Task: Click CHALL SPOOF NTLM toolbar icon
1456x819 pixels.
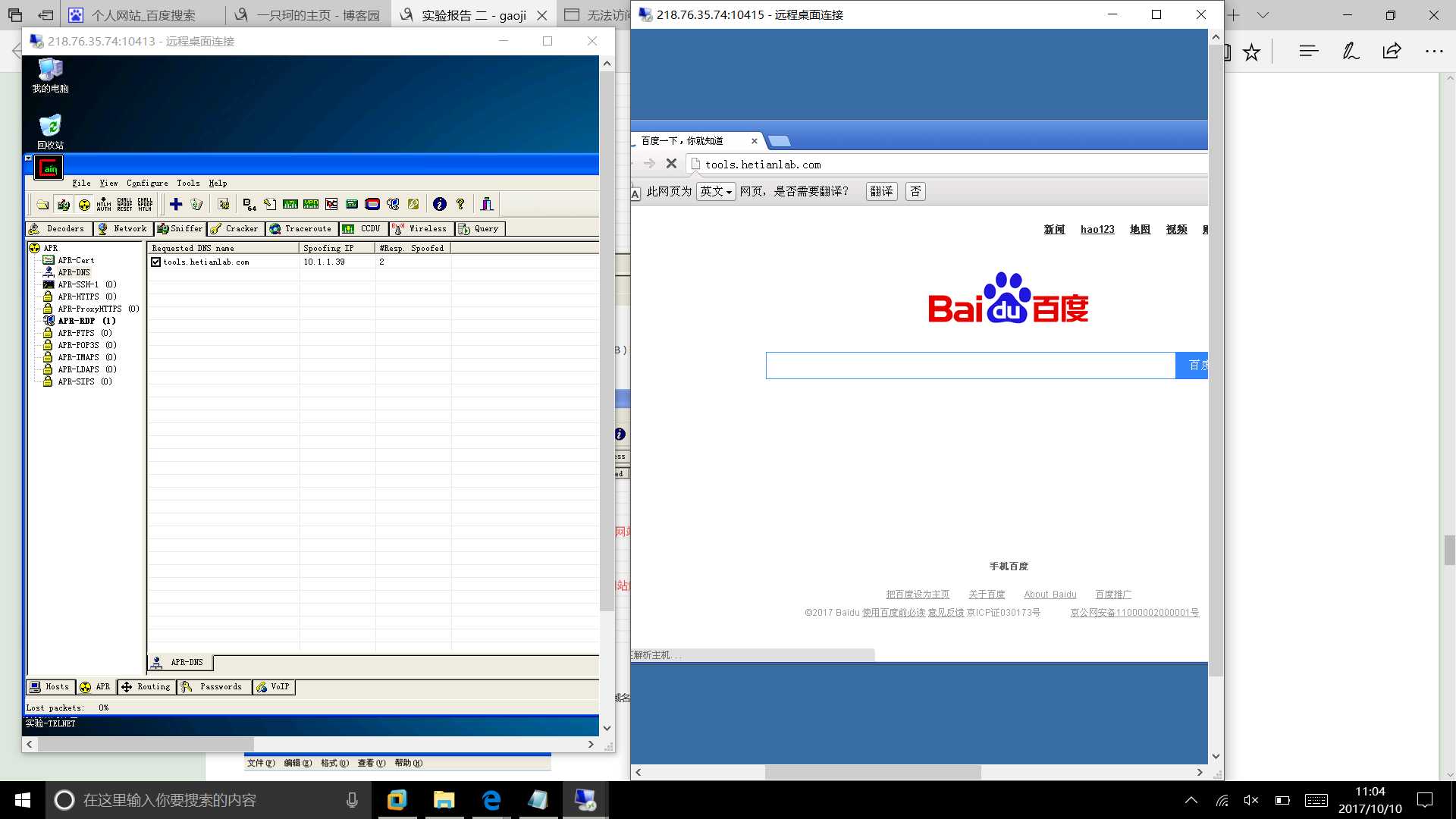Action: coord(145,204)
